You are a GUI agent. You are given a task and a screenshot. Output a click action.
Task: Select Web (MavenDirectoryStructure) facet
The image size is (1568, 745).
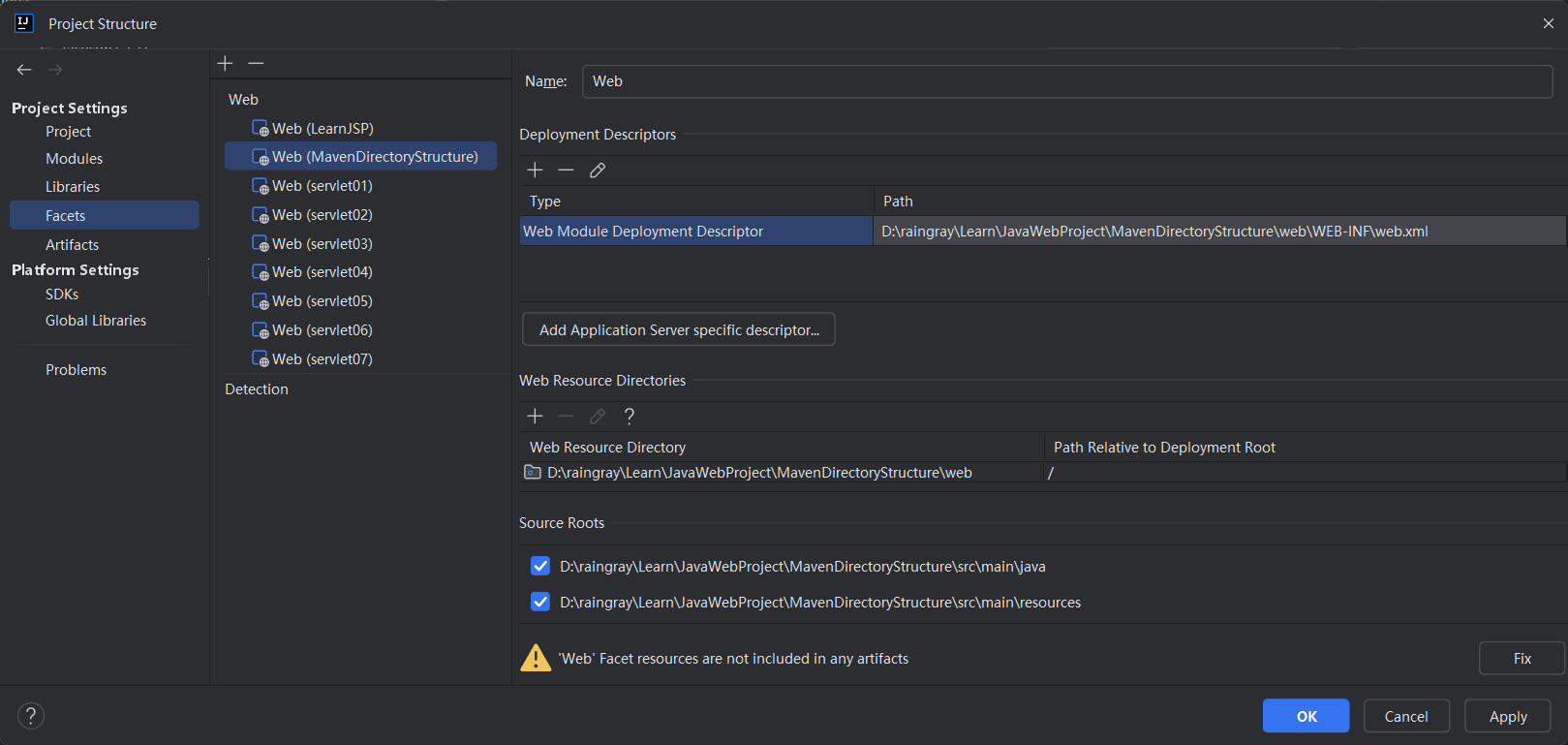coord(361,157)
